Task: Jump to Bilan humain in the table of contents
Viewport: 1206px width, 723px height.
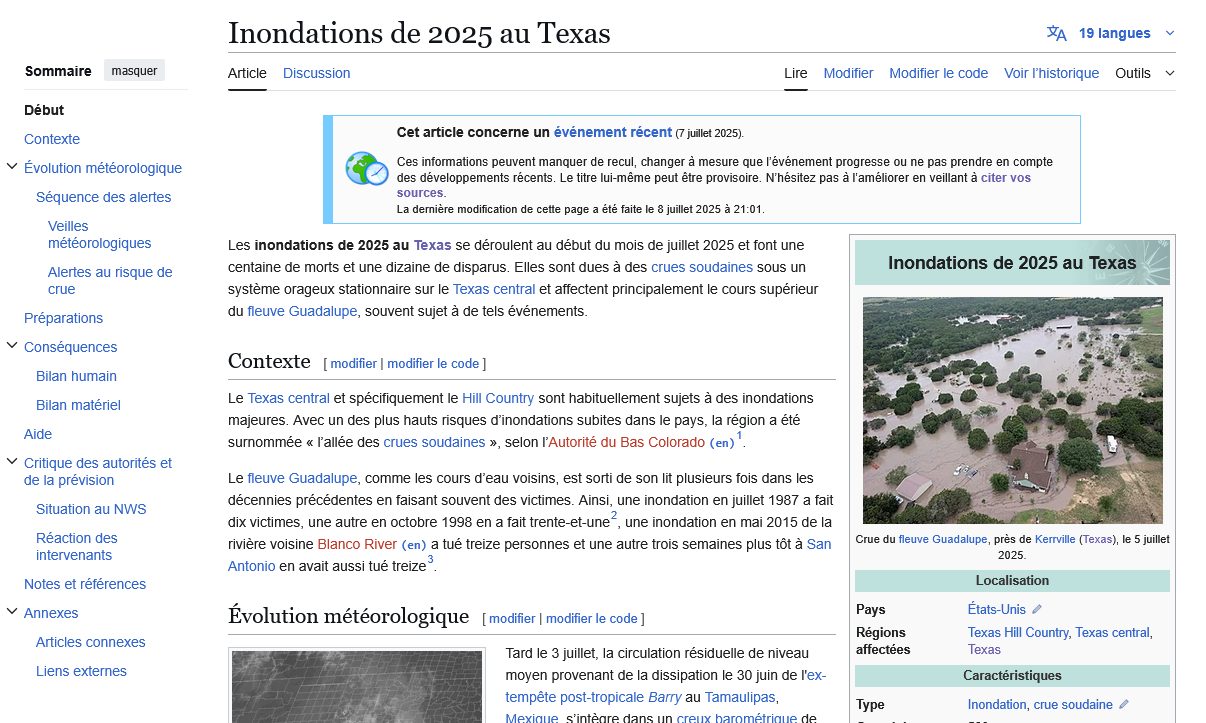Action: point(76,376)
